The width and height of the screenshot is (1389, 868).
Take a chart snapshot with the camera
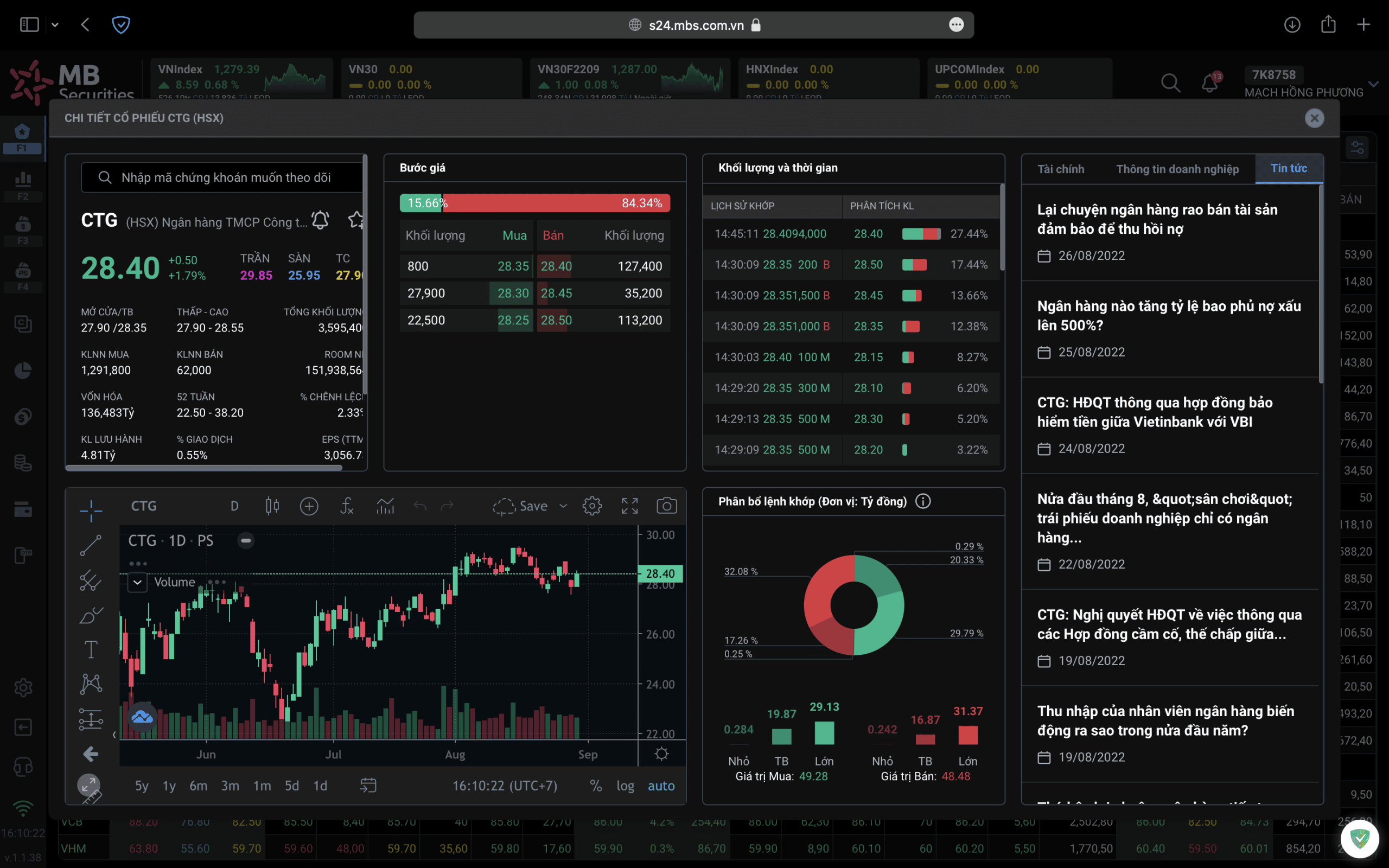tap(666, 506)
